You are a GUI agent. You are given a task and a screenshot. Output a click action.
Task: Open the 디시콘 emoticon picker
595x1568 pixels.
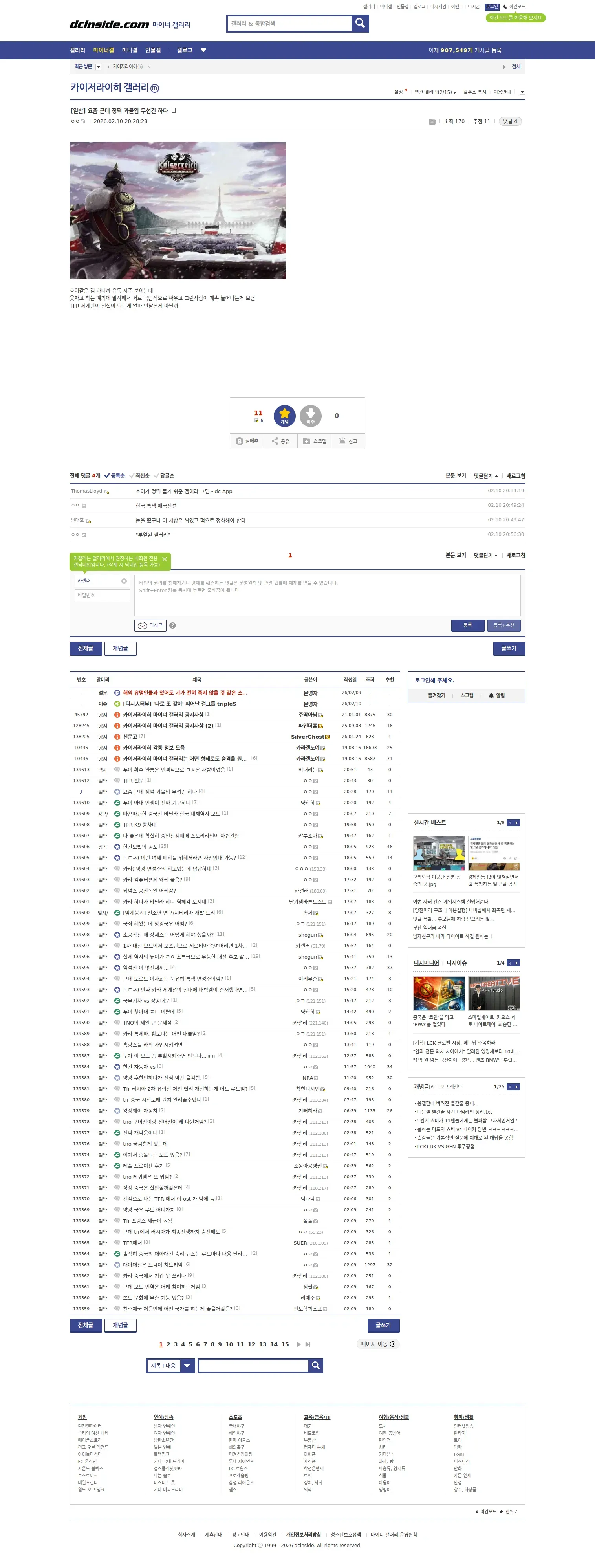point(150,625)
